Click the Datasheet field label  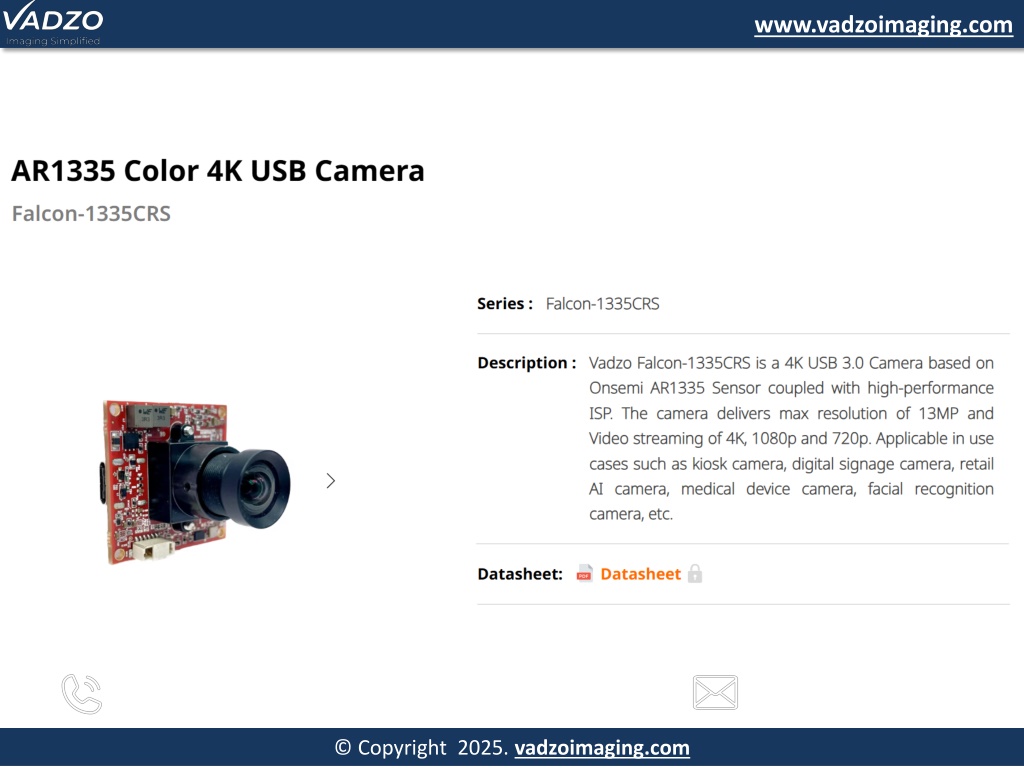point(520,574)
